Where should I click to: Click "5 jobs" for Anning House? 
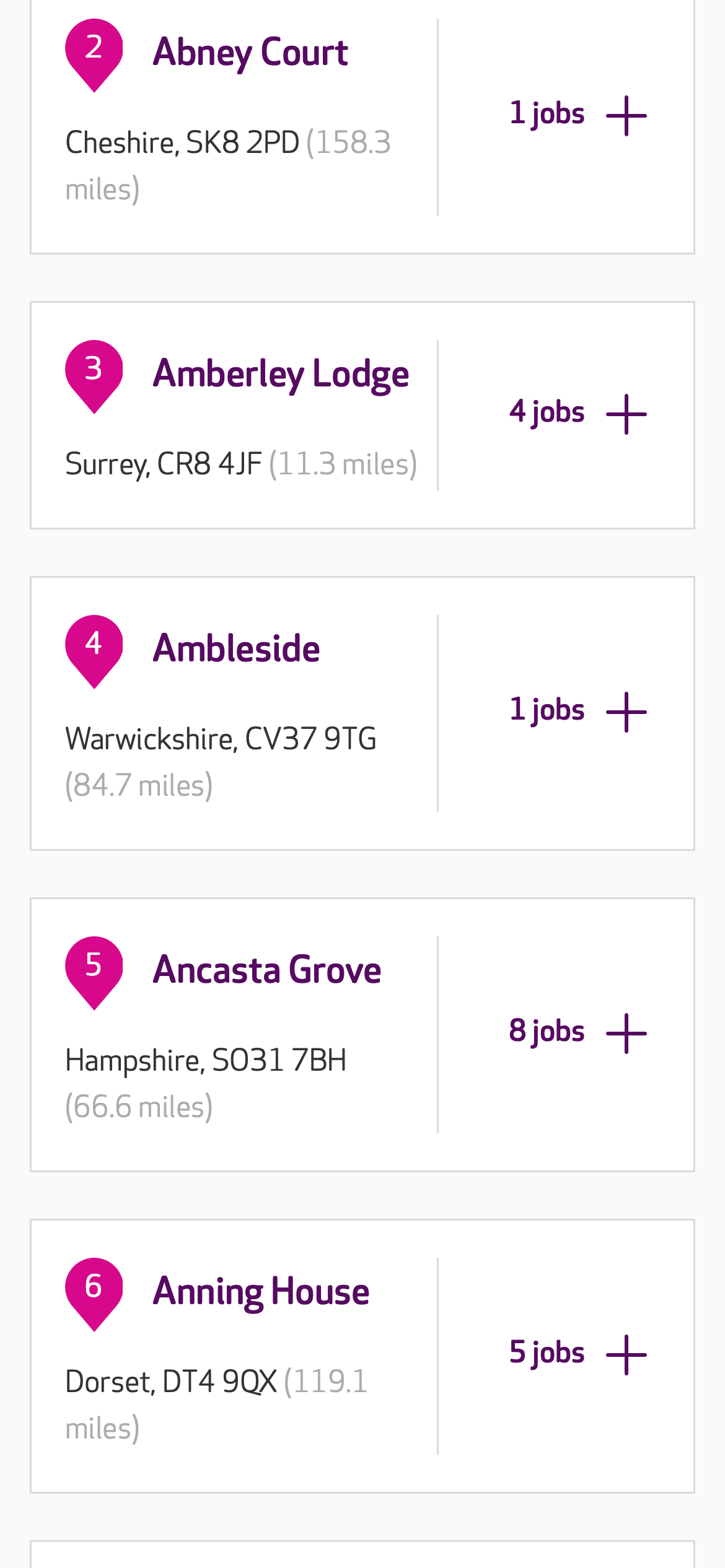547,1353
